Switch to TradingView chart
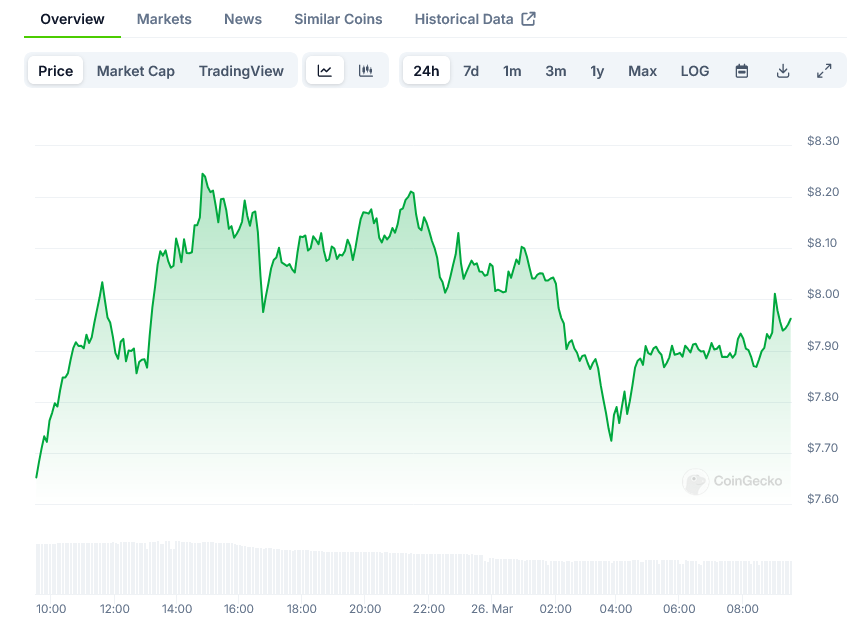Screen dimensions: 847x632 (241, 71)
